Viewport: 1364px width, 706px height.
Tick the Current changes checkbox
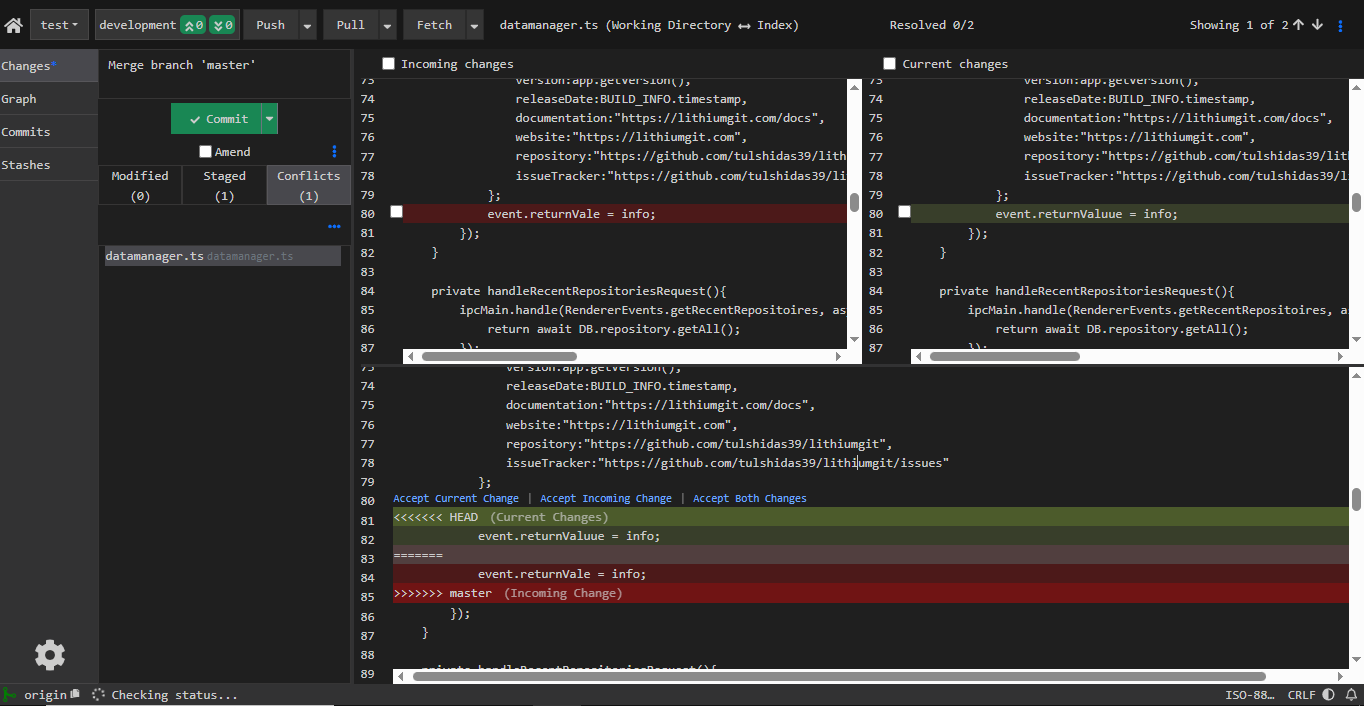click(x=889, y=64)
